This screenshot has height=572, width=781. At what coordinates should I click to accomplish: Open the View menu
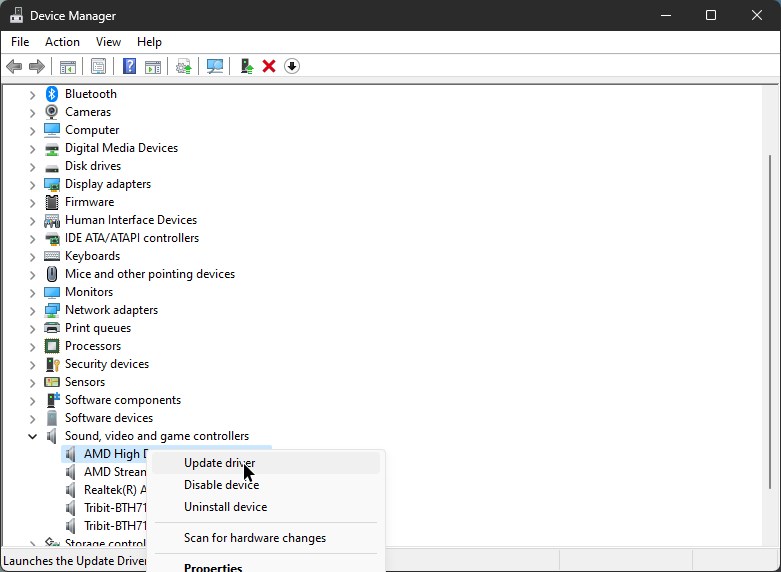[x=108, y=42]
